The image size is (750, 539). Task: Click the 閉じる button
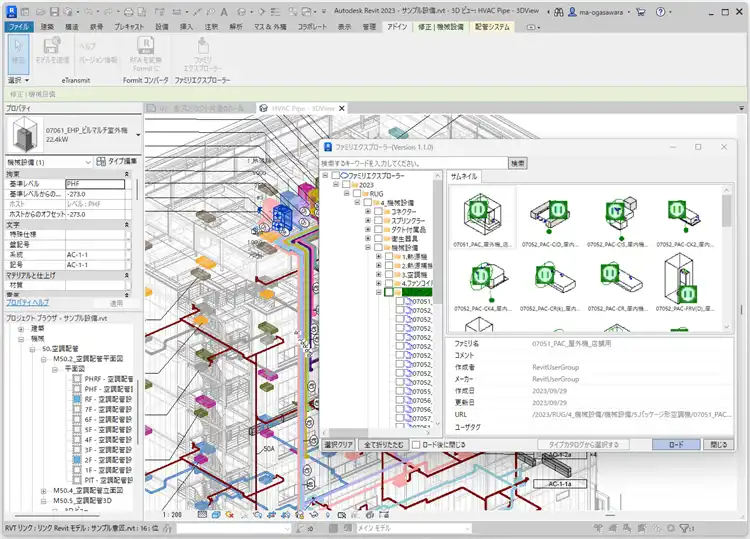718,445
